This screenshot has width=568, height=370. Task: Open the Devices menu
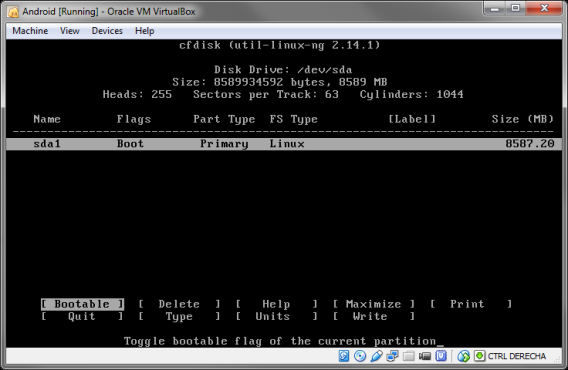coord(107,31)
